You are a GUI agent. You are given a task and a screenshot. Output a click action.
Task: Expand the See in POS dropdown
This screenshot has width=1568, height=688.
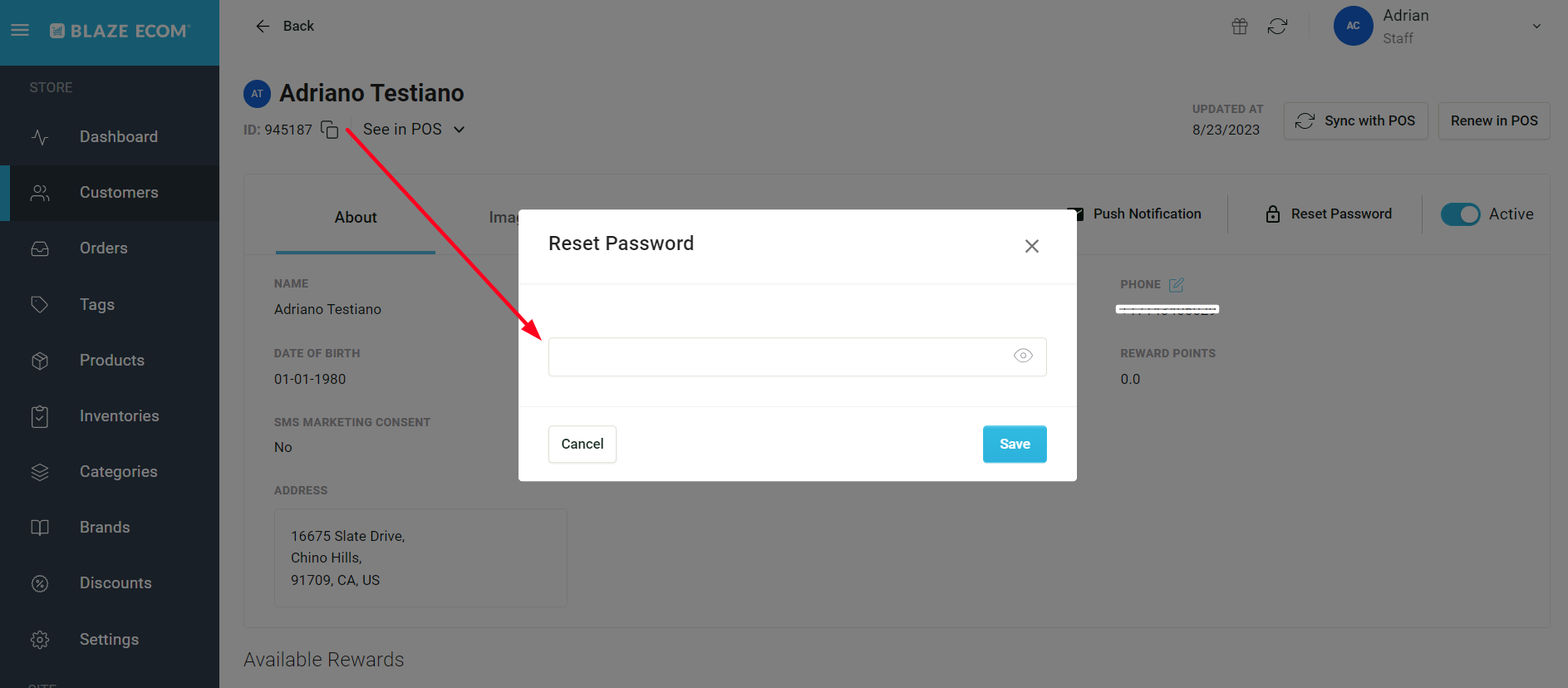pyautogui.click(x=459, y=129)
